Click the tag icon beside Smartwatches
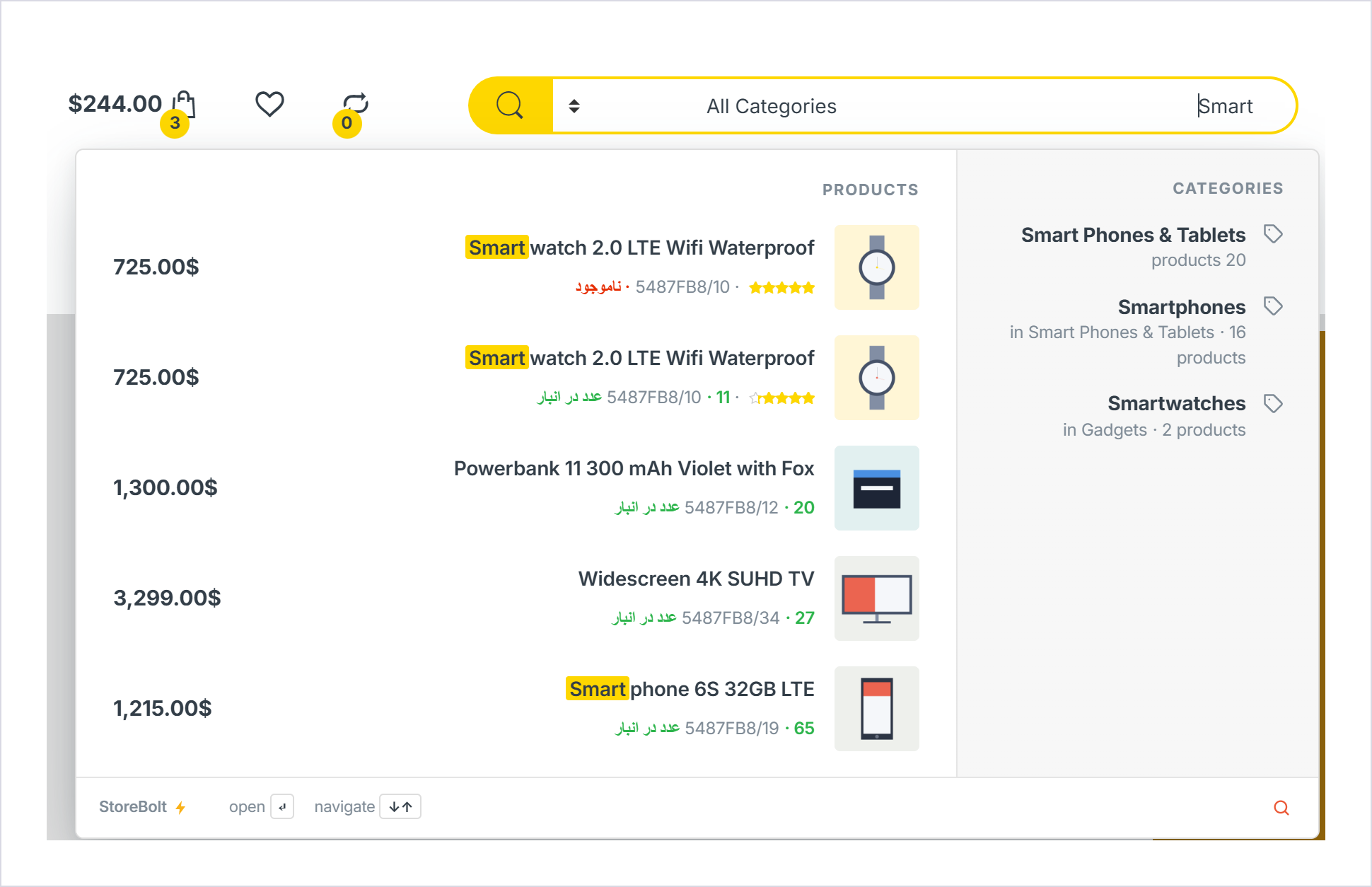This screenshot has height=887, width=1372. (x=1273, y=404)
